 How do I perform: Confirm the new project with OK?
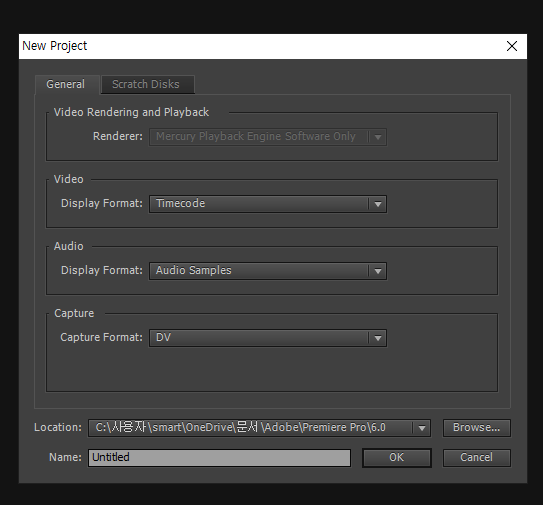(397, 458)
